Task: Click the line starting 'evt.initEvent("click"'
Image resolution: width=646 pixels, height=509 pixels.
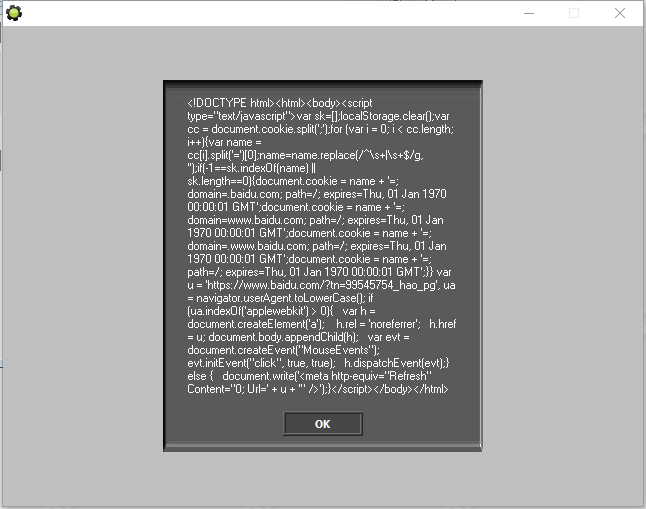Action: tap(318, 363)
